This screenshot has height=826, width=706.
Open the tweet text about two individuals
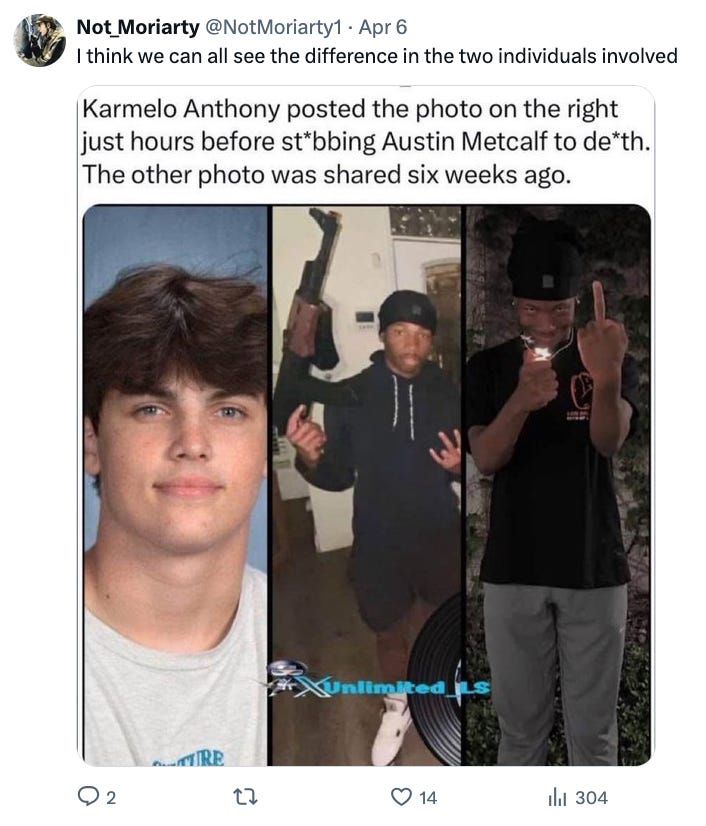coord(377,56)
